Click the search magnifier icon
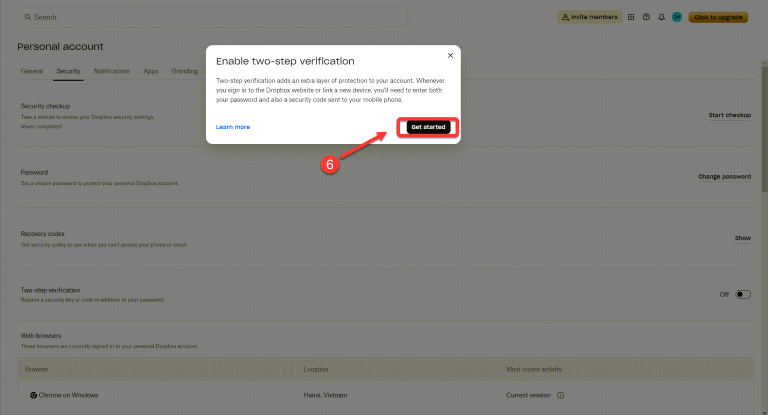 point(28,17)
